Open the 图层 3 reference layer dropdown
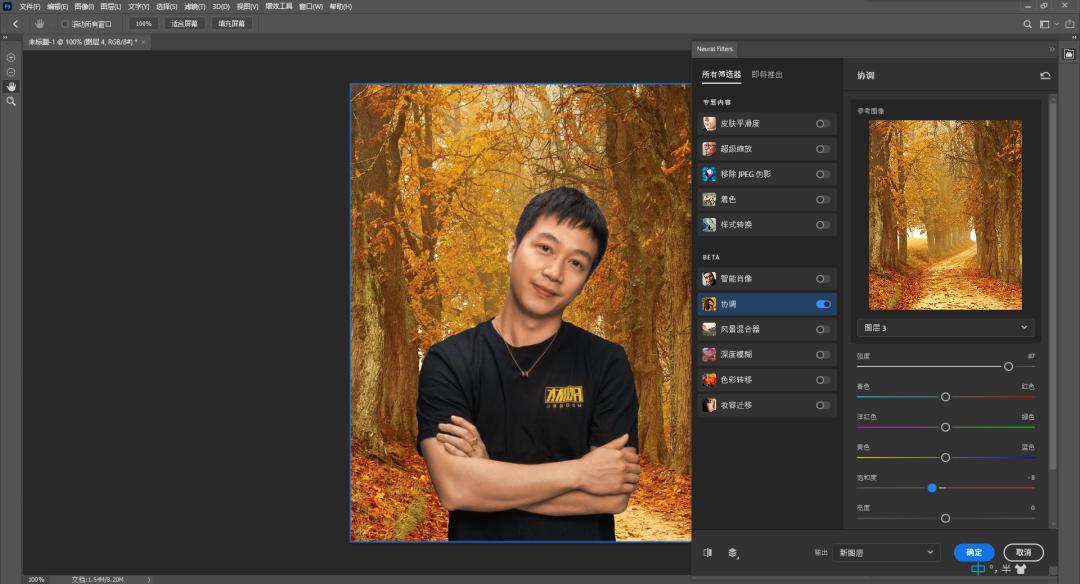This screenshot has height=584, width=1080. click(x=944, y=327)
